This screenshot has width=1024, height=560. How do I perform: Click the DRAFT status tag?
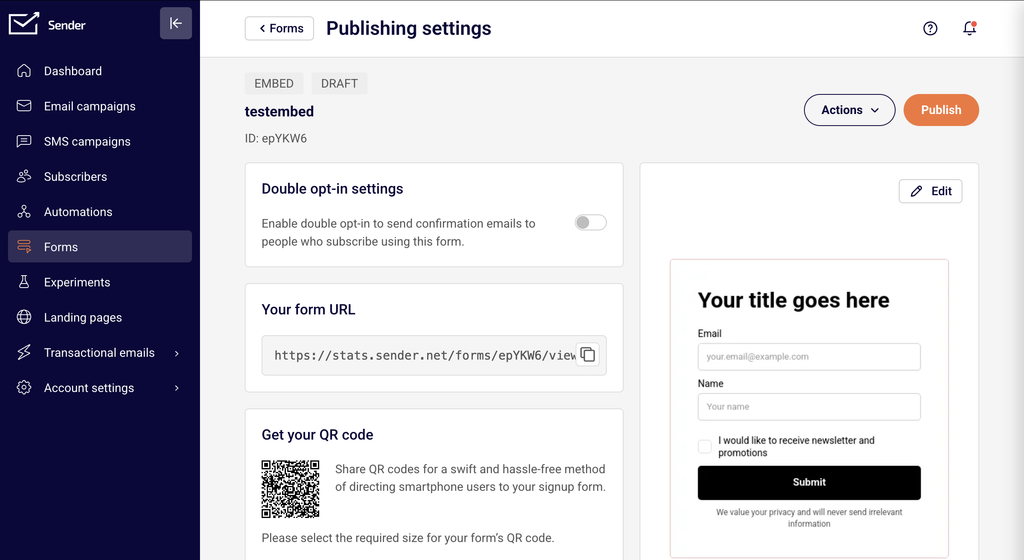point(340,84)
